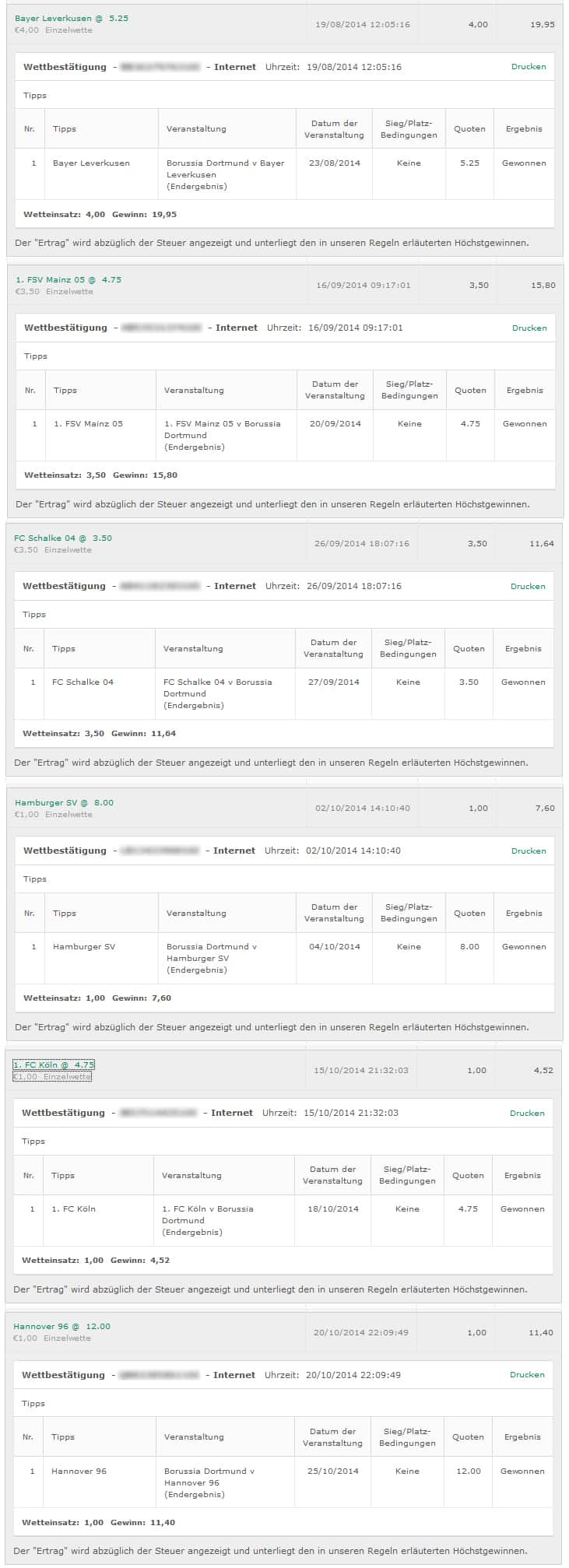Collapse the 1. FSV Mainz 05 @ 4.75 bet
The width and height of the screenshot is (569, 1568).
coord(68,279)
